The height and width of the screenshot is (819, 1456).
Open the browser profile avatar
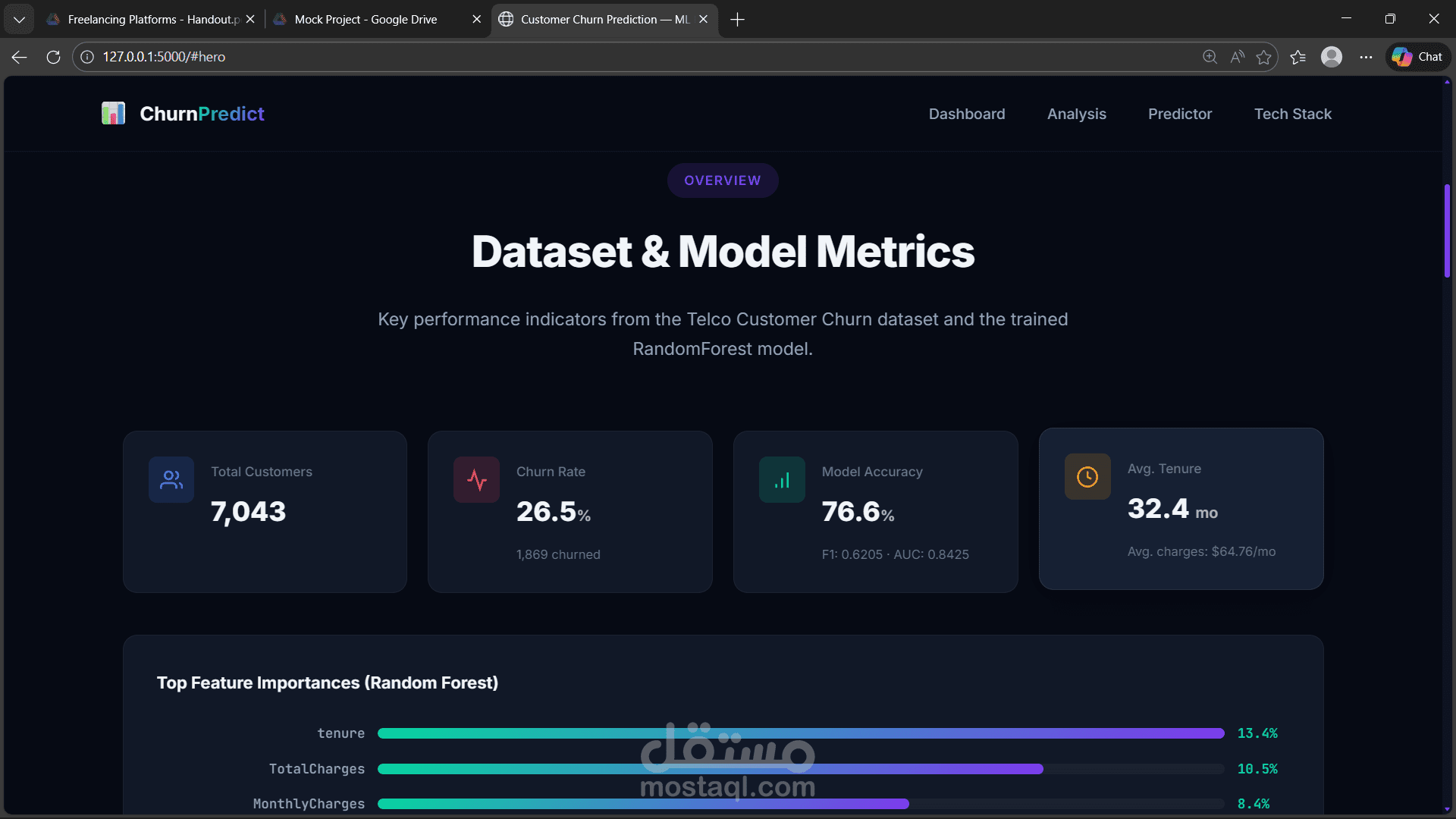point(1331,57)
